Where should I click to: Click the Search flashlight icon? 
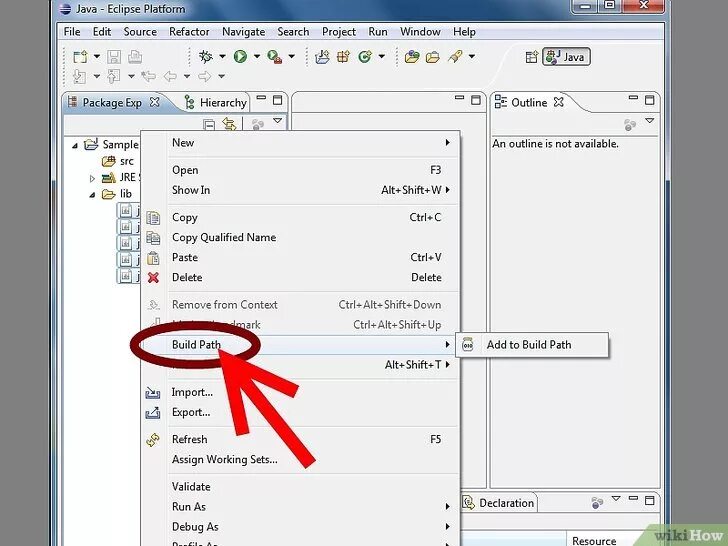click(x=455, y=57)
